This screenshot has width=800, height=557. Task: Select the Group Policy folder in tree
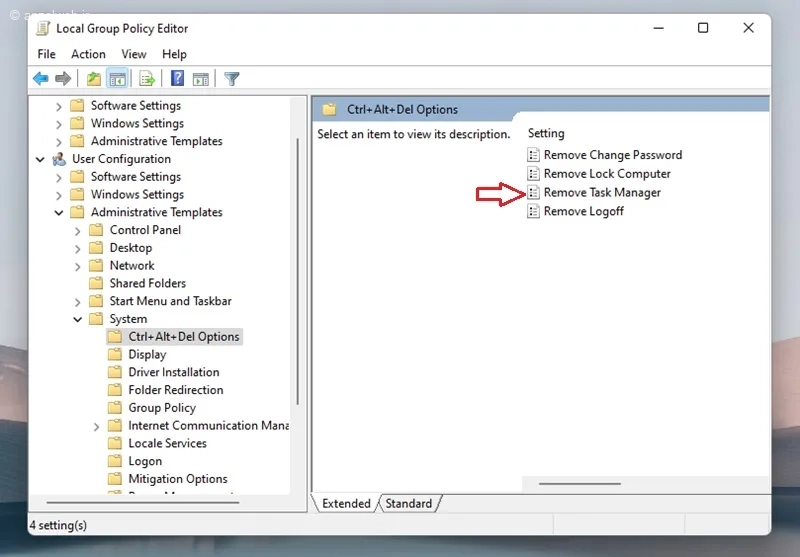162,408
